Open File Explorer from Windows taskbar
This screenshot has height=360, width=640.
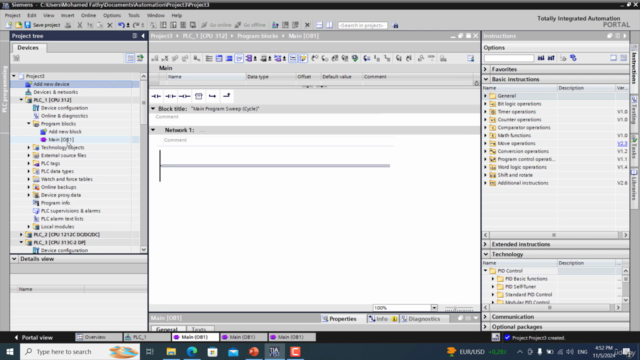[x=171, y=351]
